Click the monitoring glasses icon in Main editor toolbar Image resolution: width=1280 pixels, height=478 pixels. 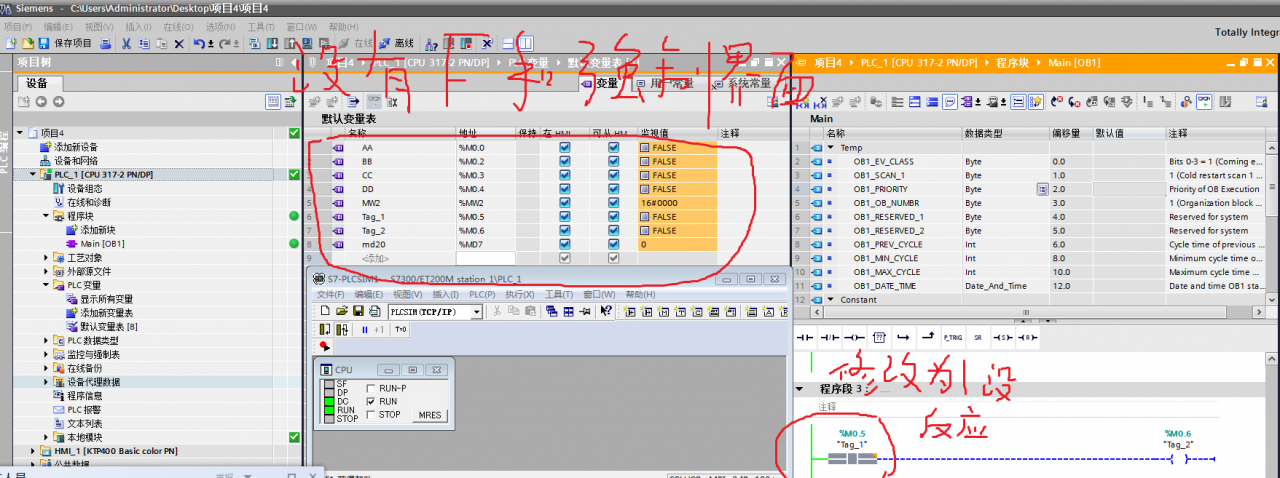pyautogui.click(x=1203, y=101)
